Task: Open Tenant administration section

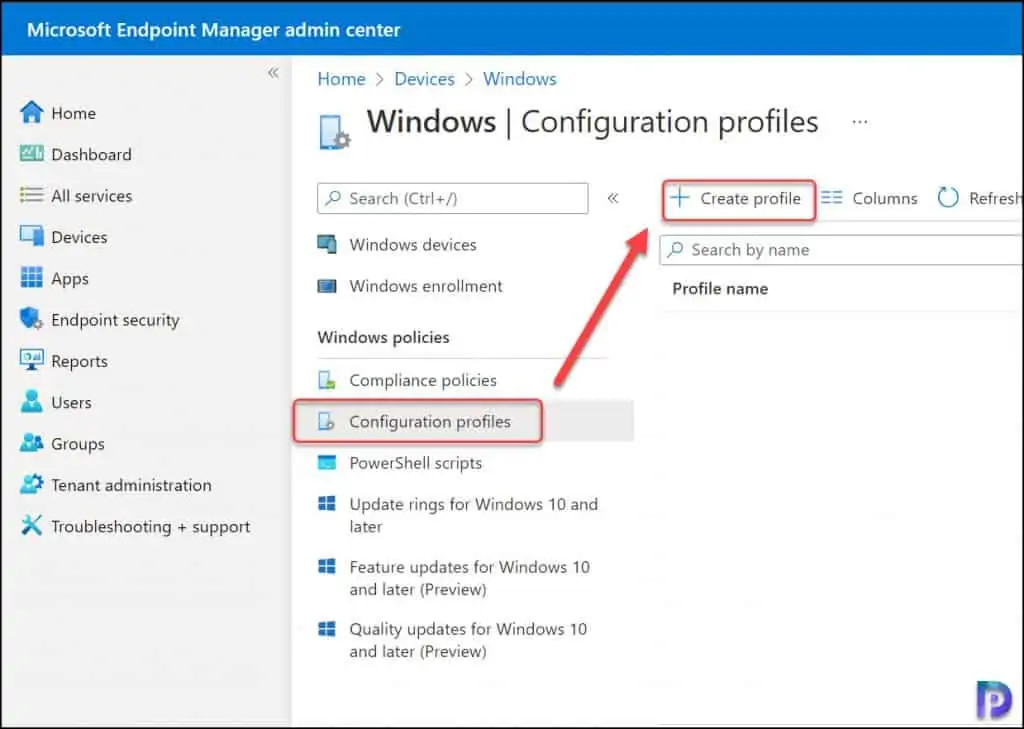Action: tap(131, 485)
